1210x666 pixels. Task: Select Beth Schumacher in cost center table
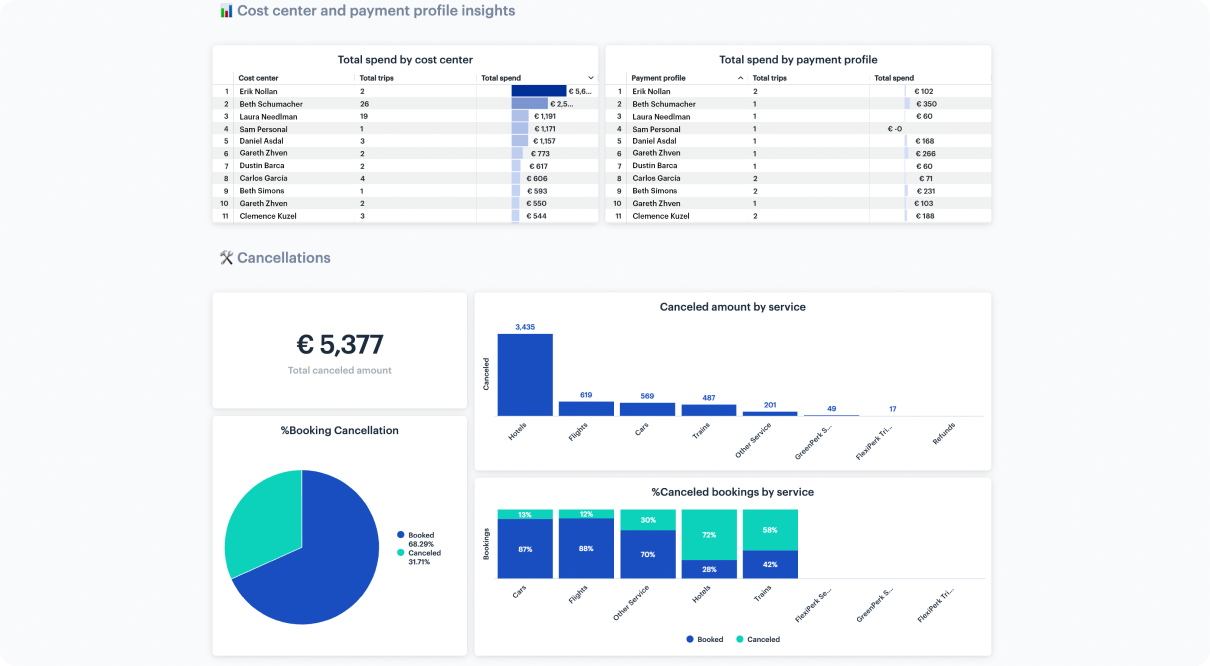coord(271,104)
